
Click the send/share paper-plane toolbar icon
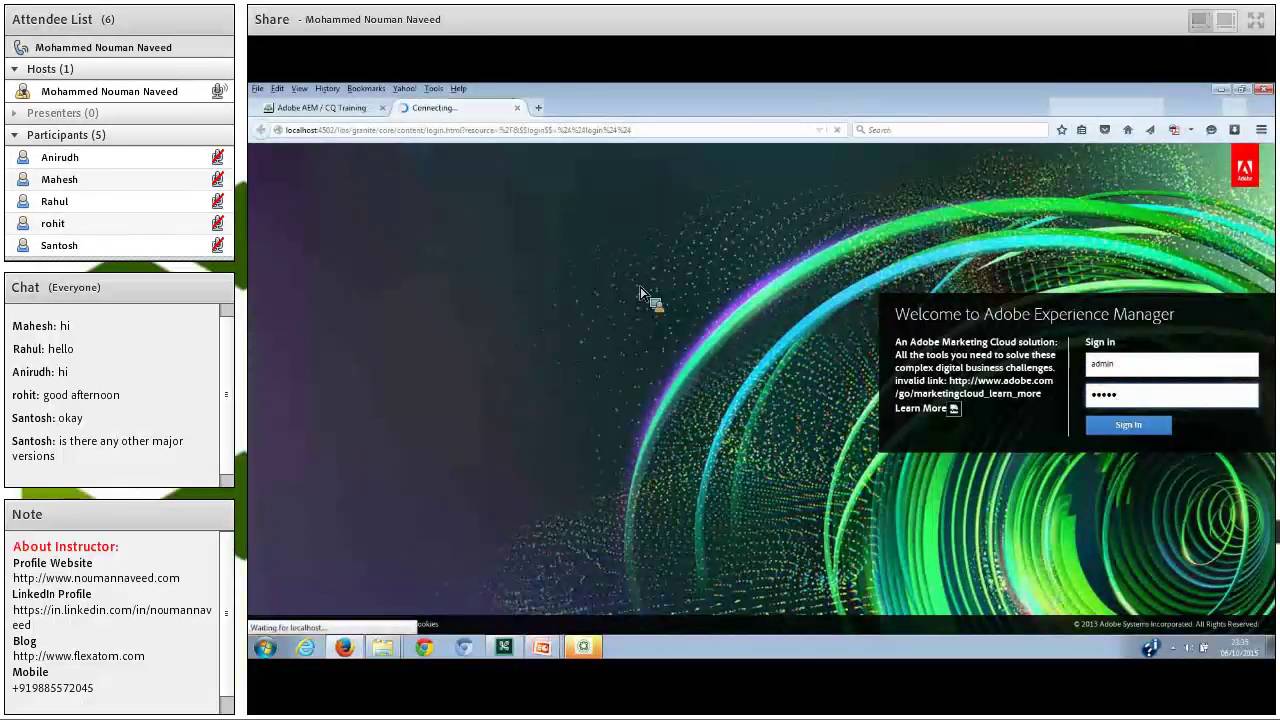point(1150,130)
